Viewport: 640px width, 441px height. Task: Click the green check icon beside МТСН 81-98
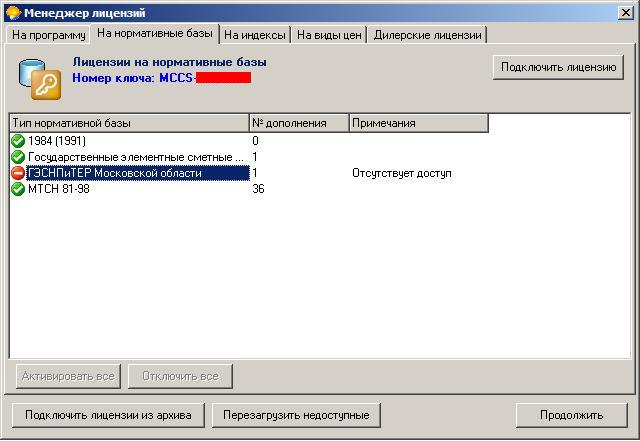coord(18,189)
